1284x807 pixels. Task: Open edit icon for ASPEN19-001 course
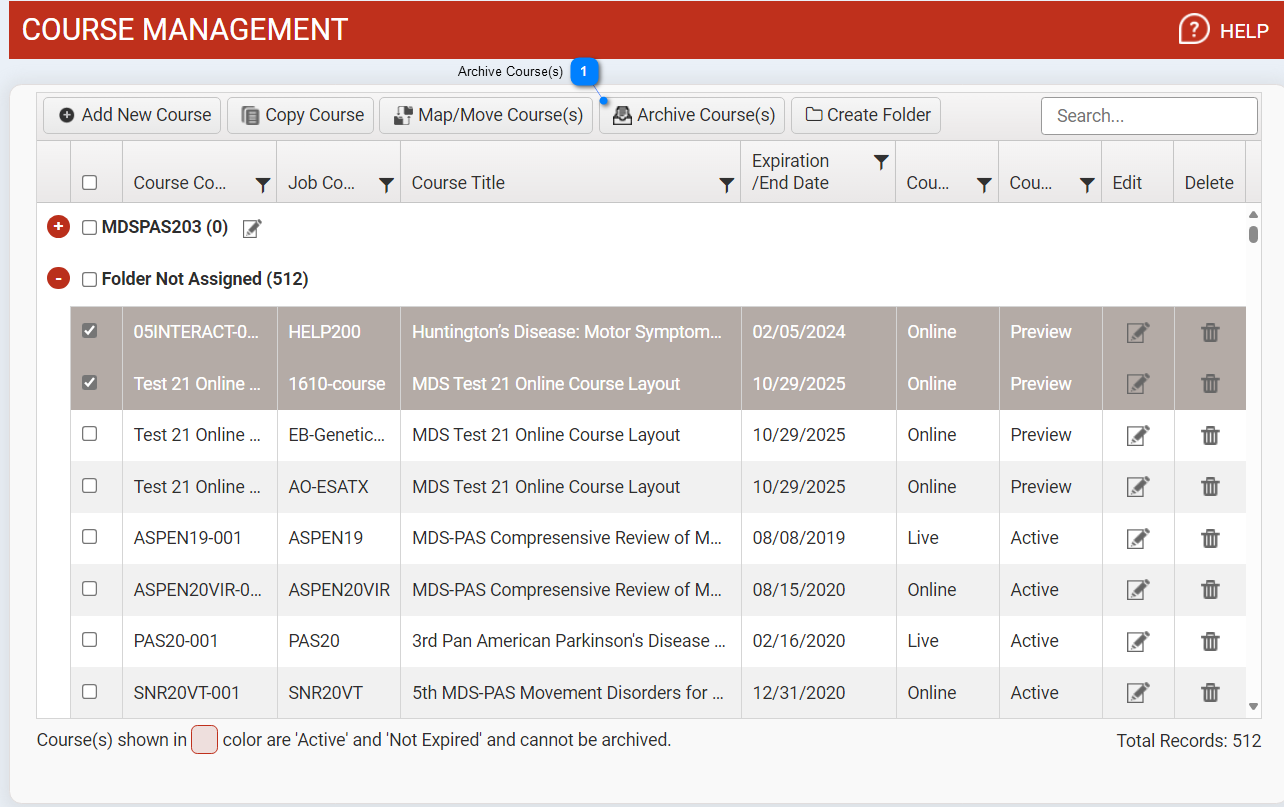click(1137, 538)
